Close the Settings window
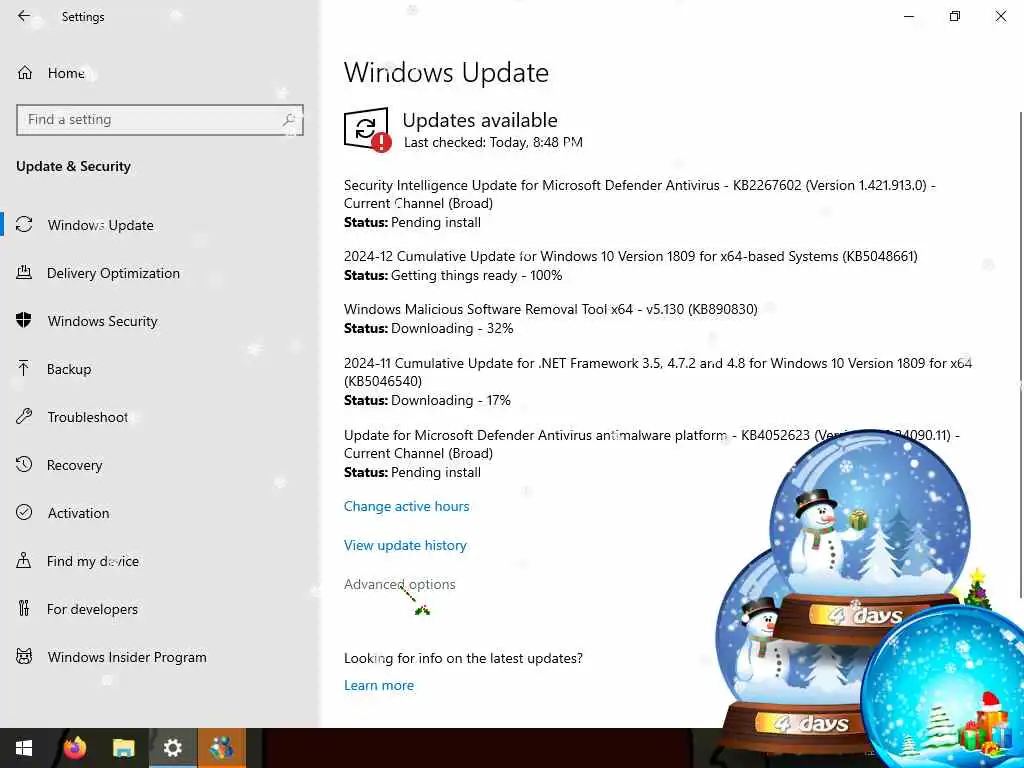Image resolution: width=1024 pixels, height=768 pixels. tap(1000, 16)
